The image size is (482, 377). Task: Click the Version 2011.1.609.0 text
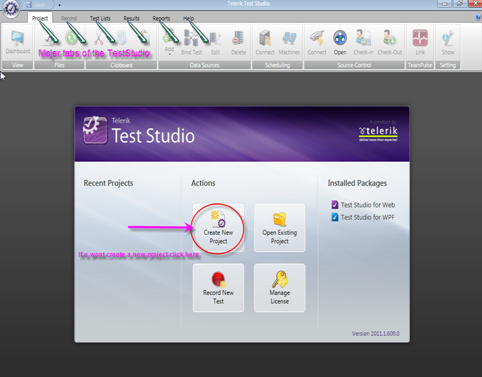pos(376,333)
